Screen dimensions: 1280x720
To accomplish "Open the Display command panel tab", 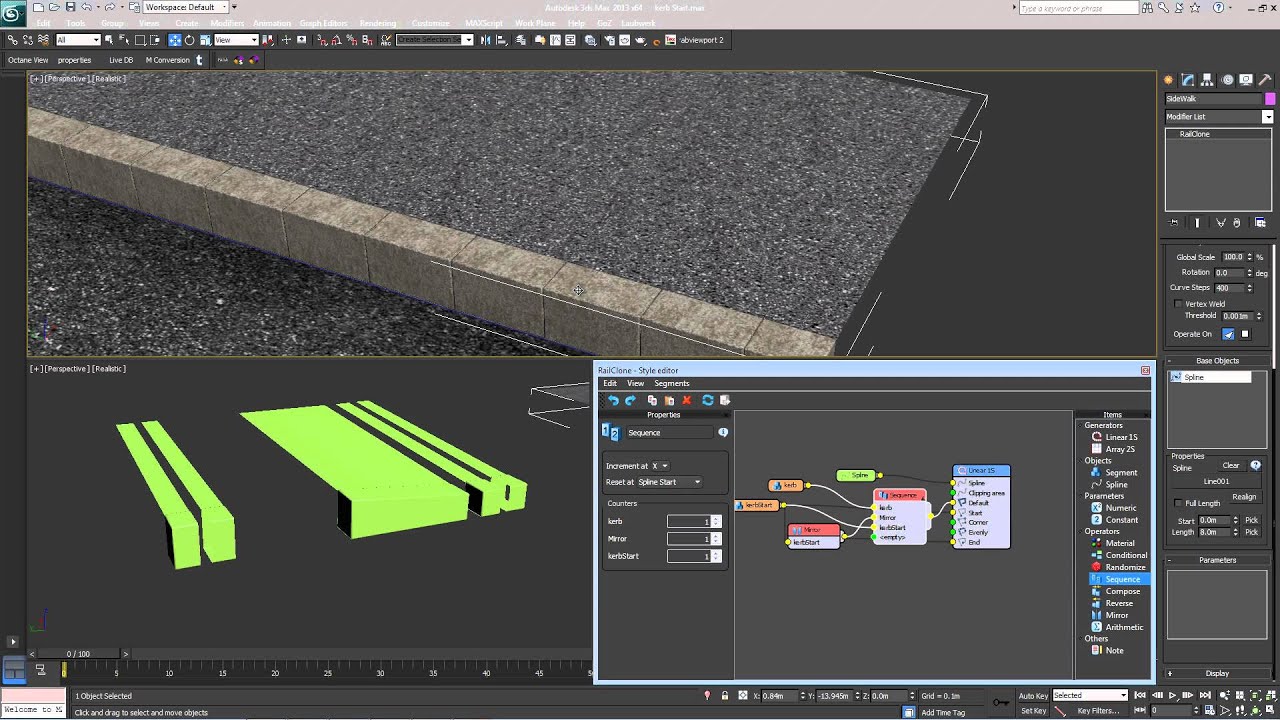I will [x=1245, y=80].
